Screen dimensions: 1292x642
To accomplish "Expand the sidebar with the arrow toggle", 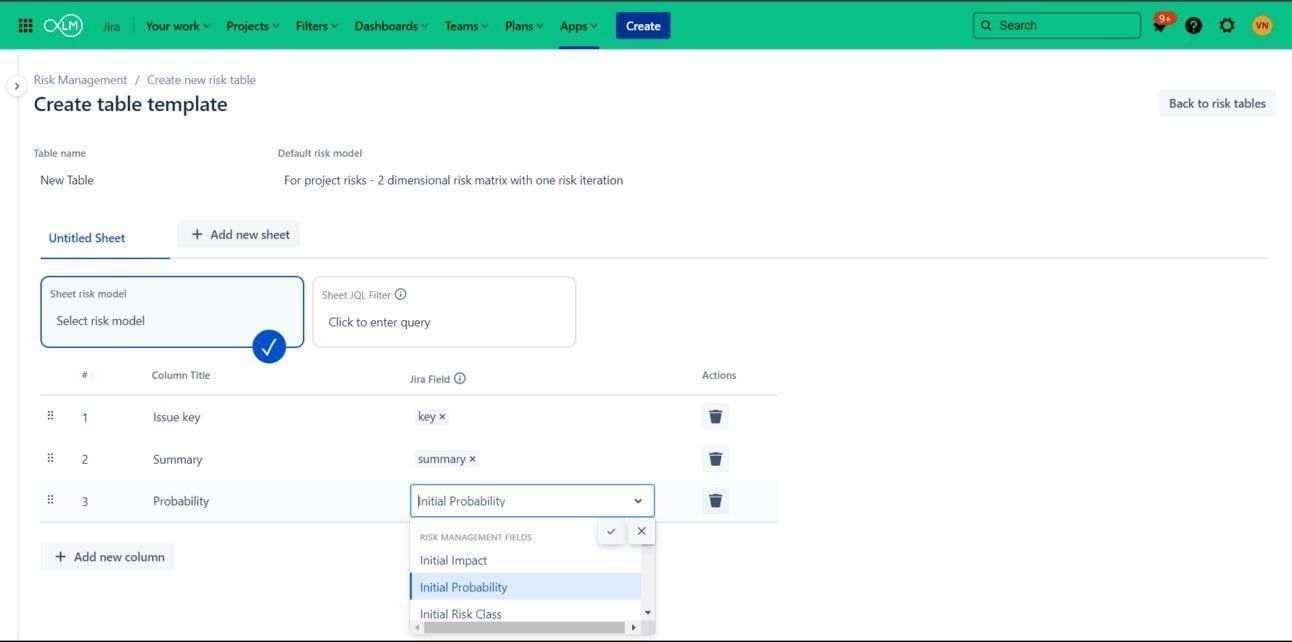I will [x=16, y=86].
